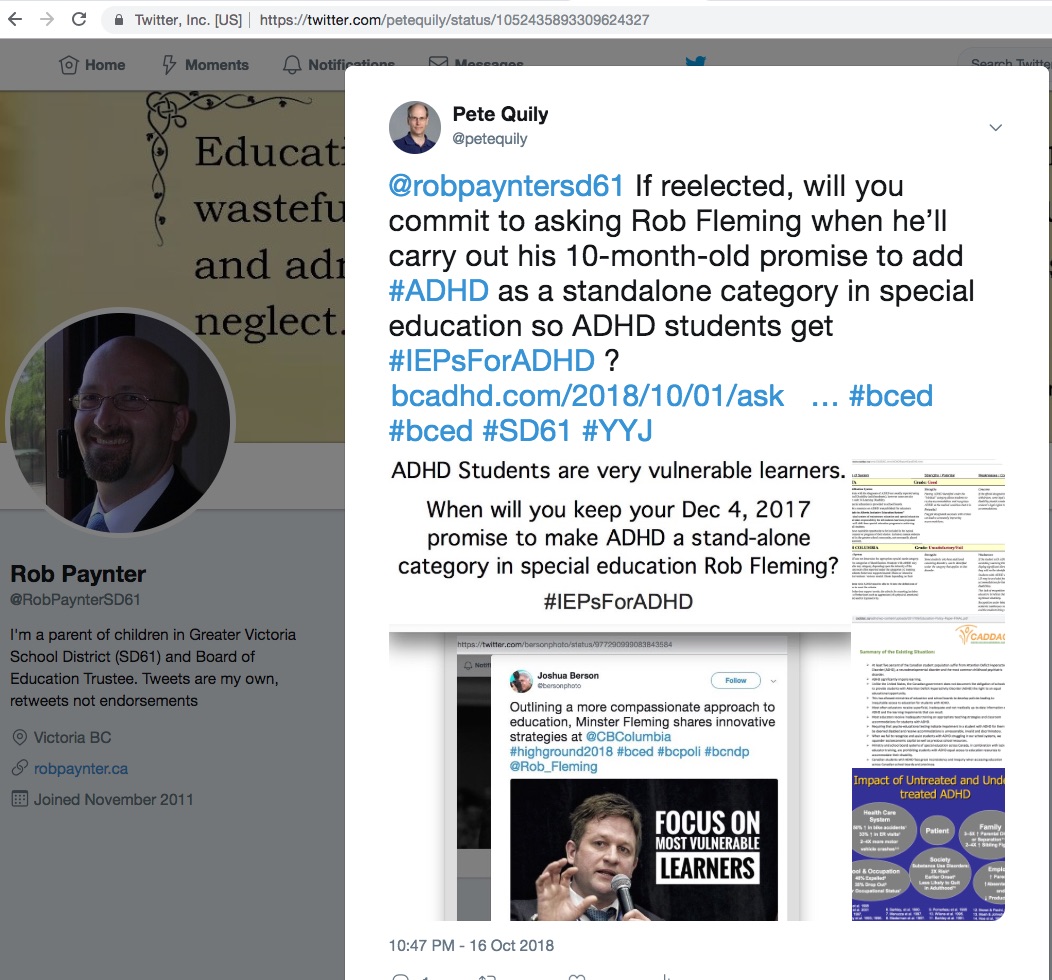This screenshot has height=980, width=1052.
Task: Click the Notifications bell icon
Action: pyautogui.click(x=292, y=65)
